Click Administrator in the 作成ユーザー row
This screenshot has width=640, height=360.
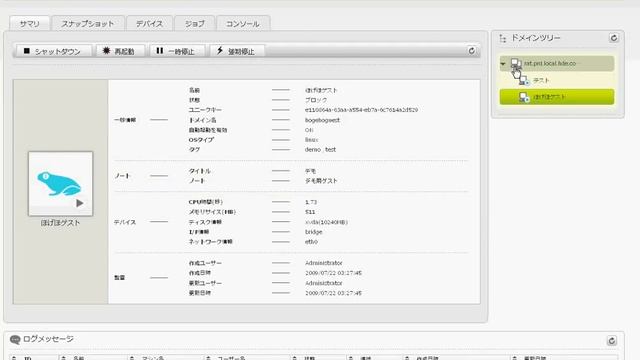click(x=324, y=263)
